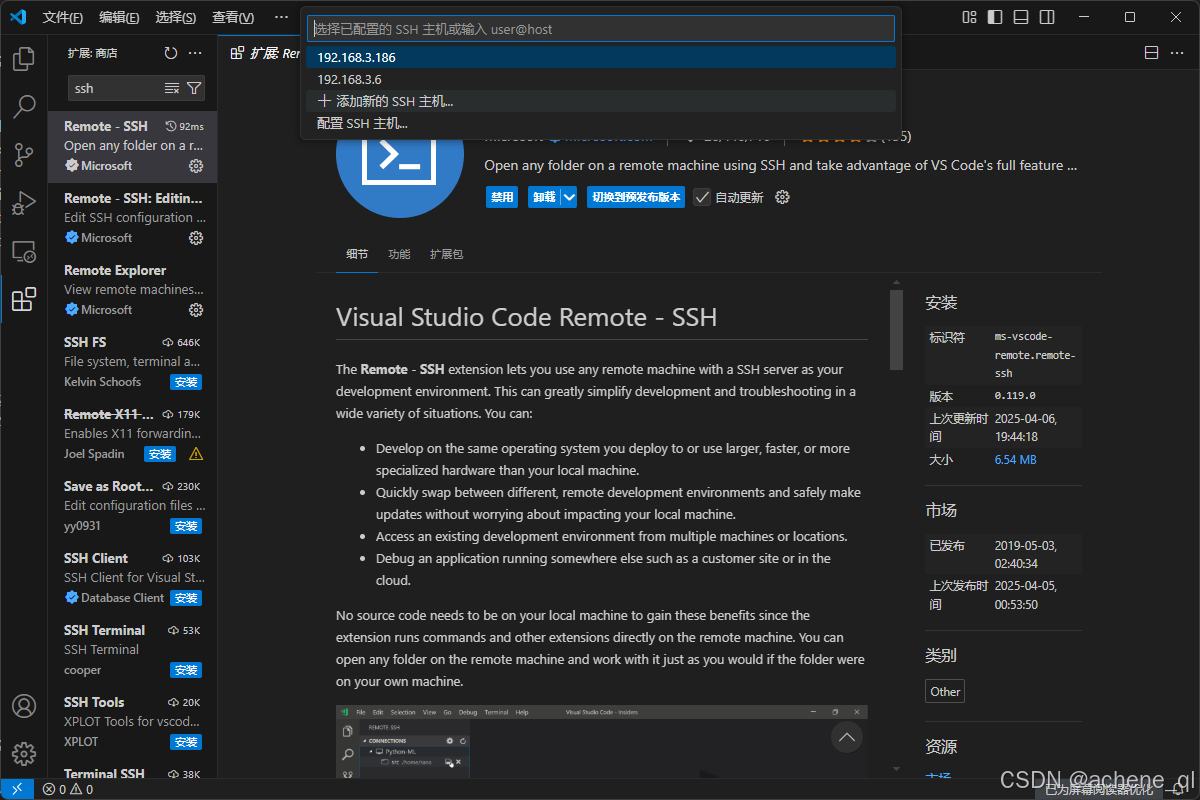Switch to pre-release version button
This screenshot has width=1200, height=800.
637,197
